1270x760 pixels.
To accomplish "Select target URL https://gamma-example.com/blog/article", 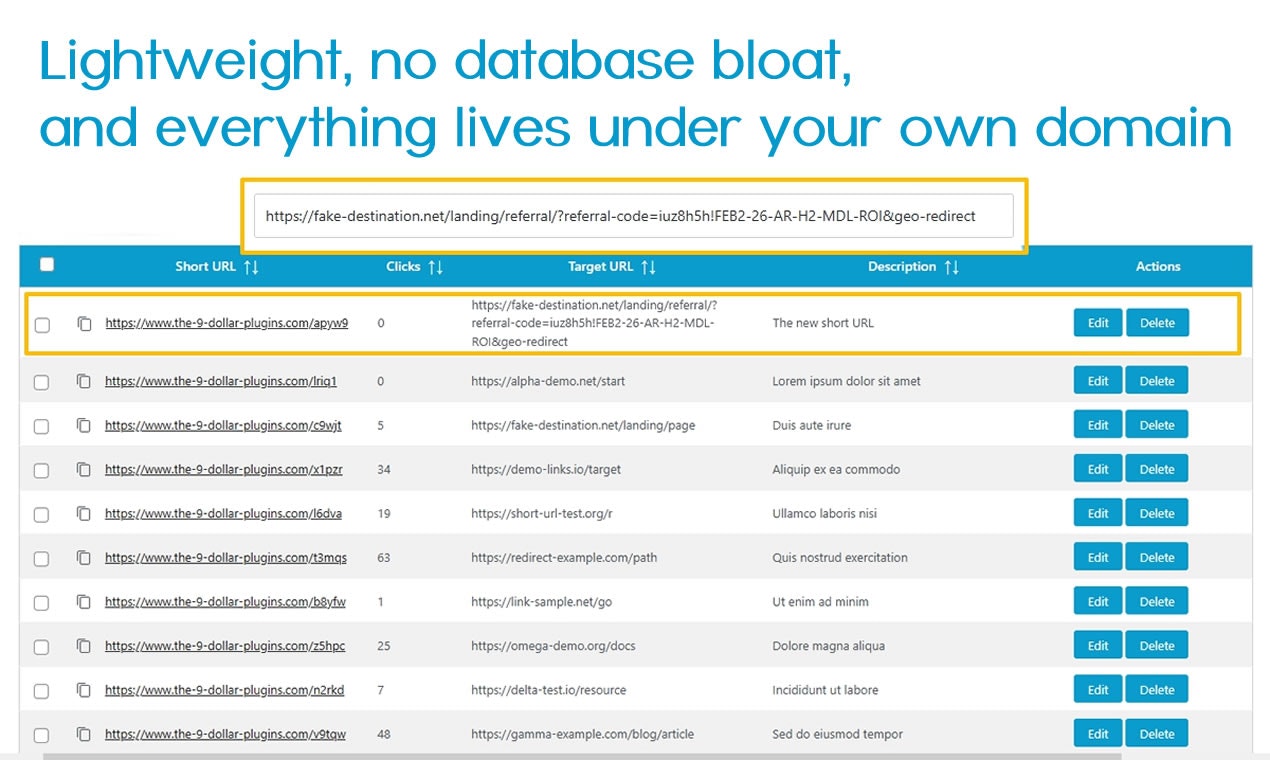I will tap(582, 734).
